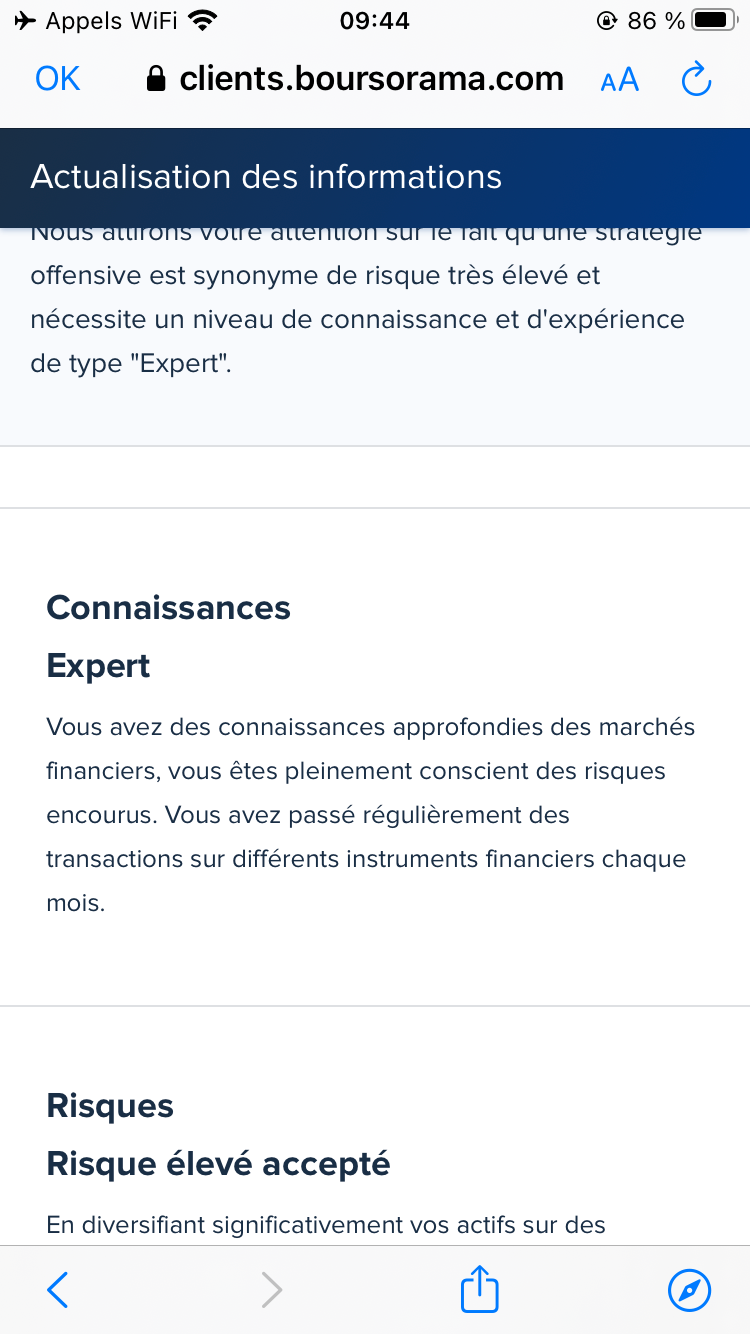Tap the clients.boursorama.com address bar
Image resolution: width=750 pixels, height=1334 pixels.
pos(371,80)
